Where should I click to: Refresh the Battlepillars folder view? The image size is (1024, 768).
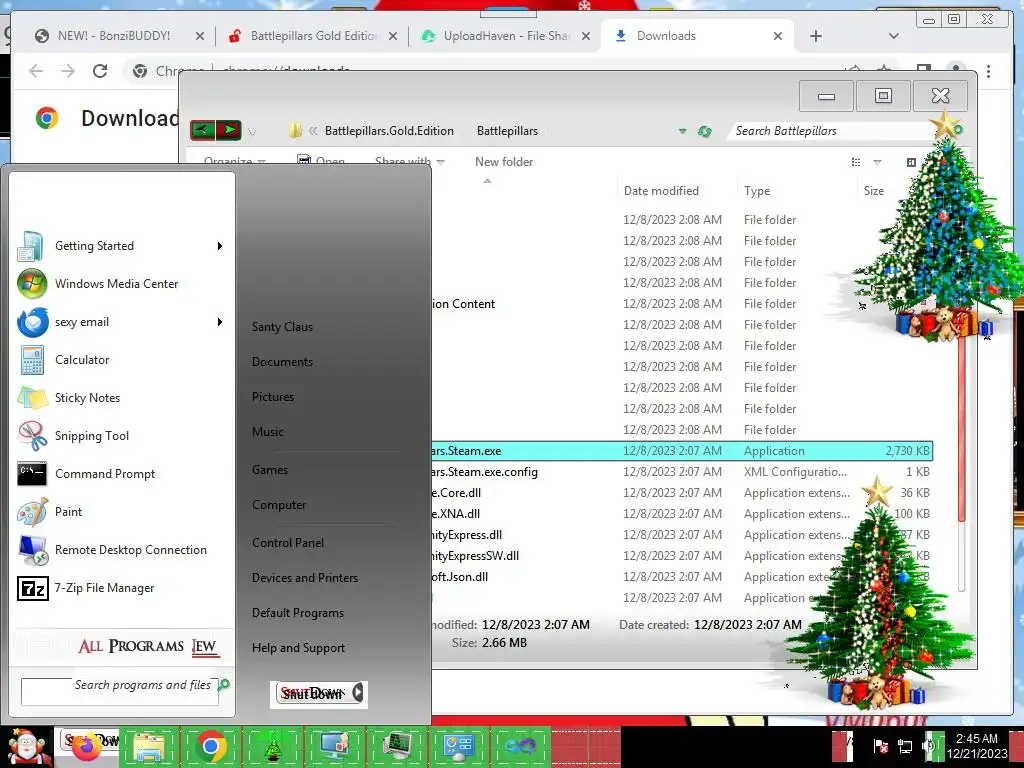pyautogui.click(x=705, y=131)
